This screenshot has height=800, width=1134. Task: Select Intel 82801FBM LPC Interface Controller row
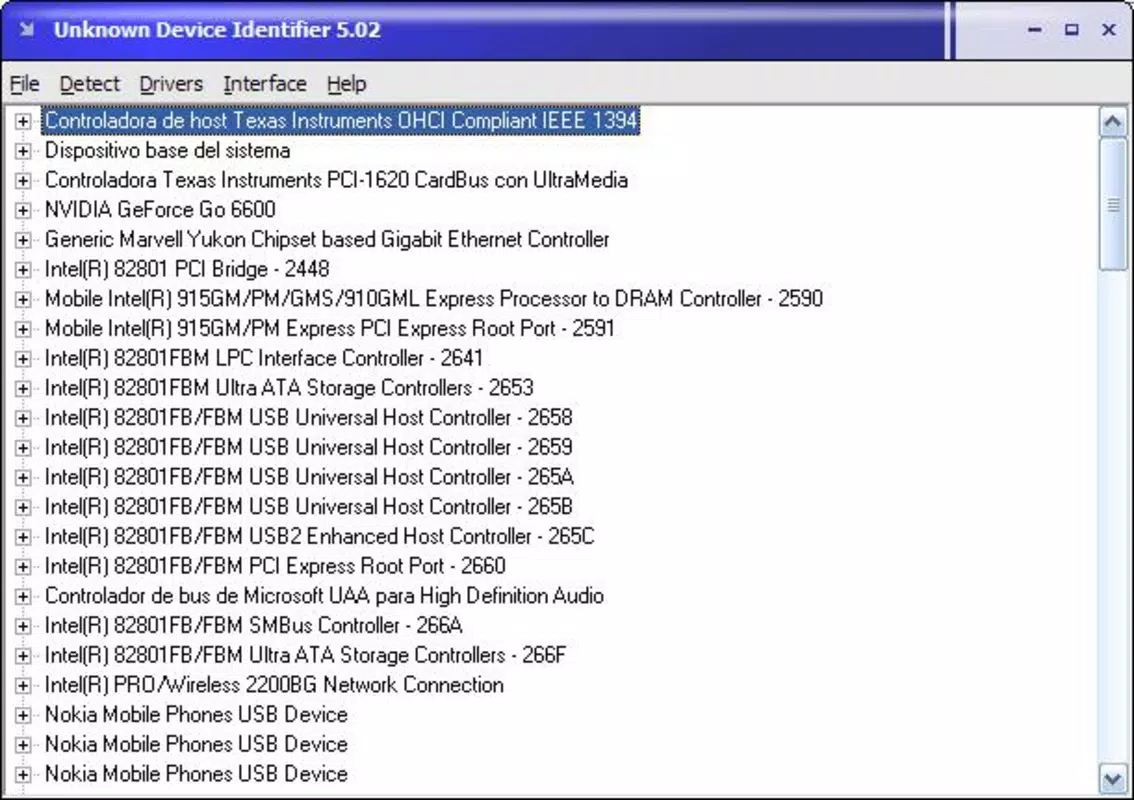(263, 358)
